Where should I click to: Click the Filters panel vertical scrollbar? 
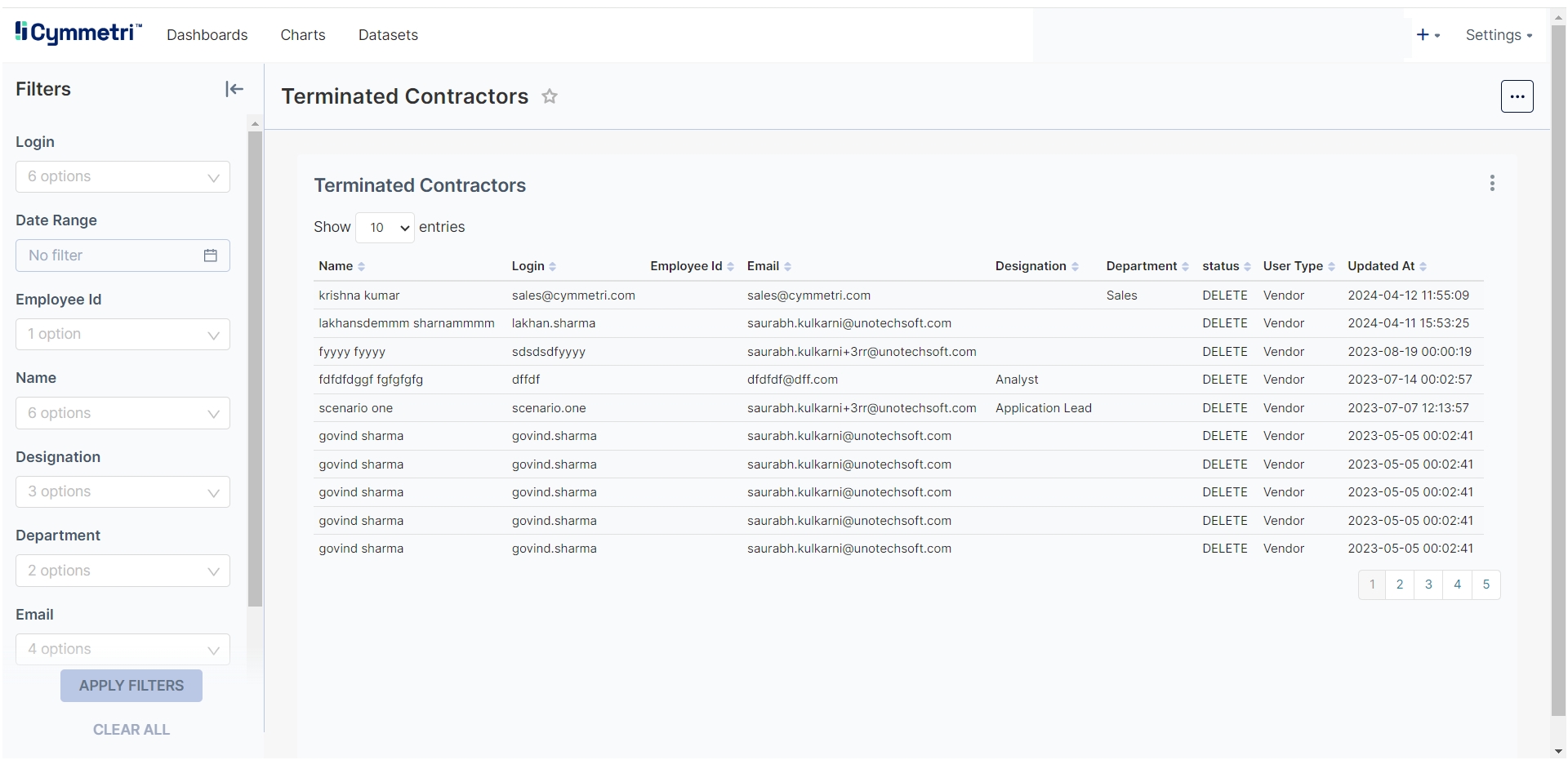[x=255, y=367]
